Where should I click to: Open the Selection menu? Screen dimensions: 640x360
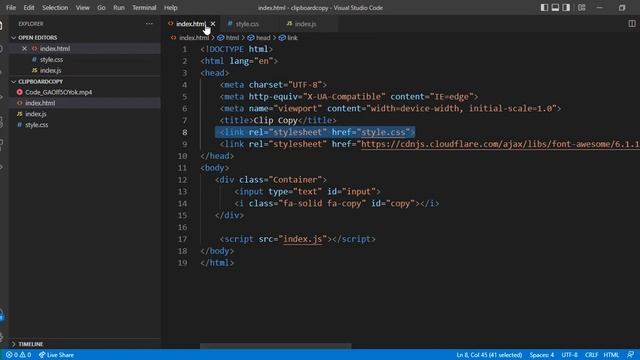click(55, 7)
